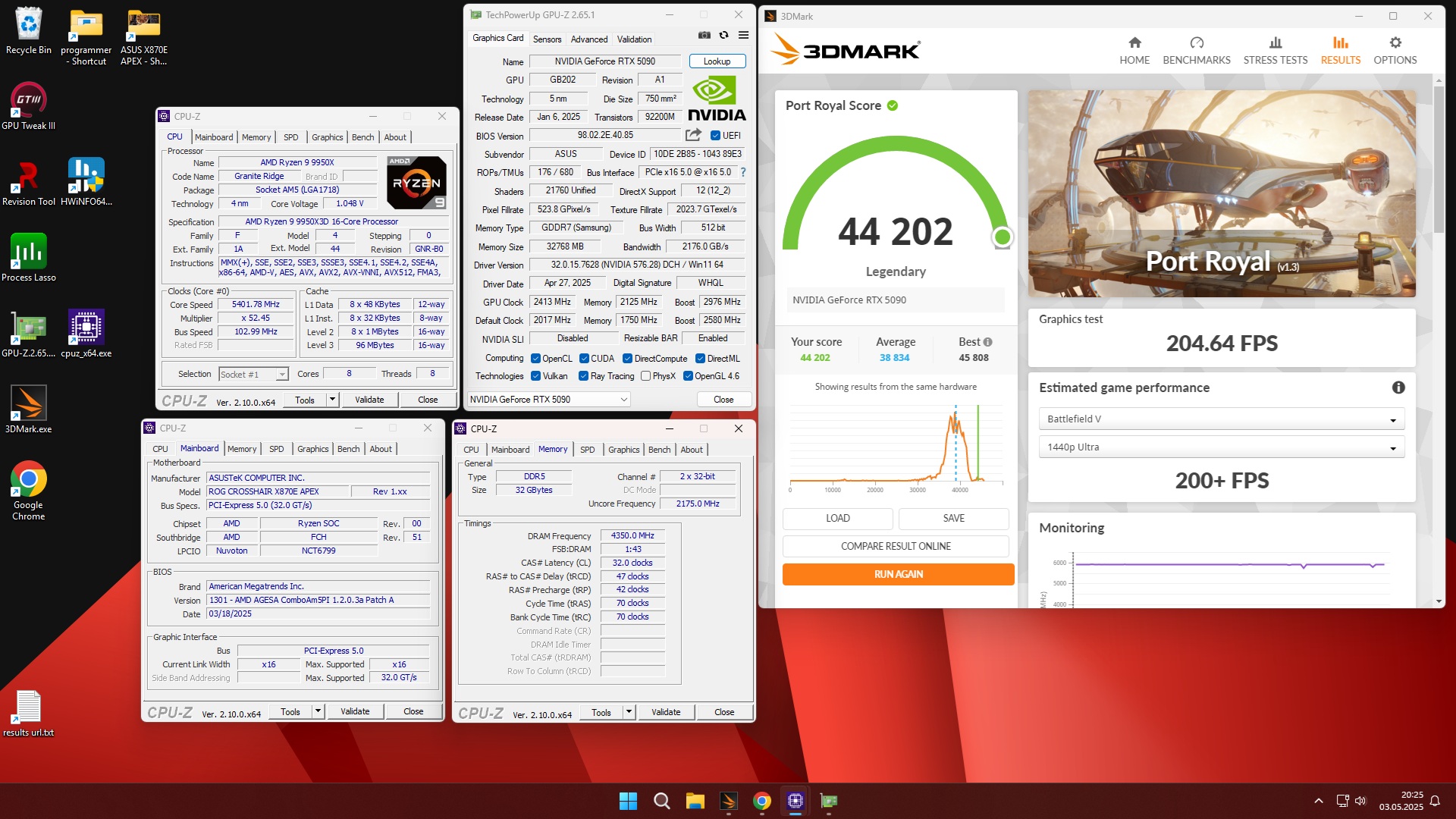
Task: Open Google Chrome desktop icon
Action: [x=29, y=491]
